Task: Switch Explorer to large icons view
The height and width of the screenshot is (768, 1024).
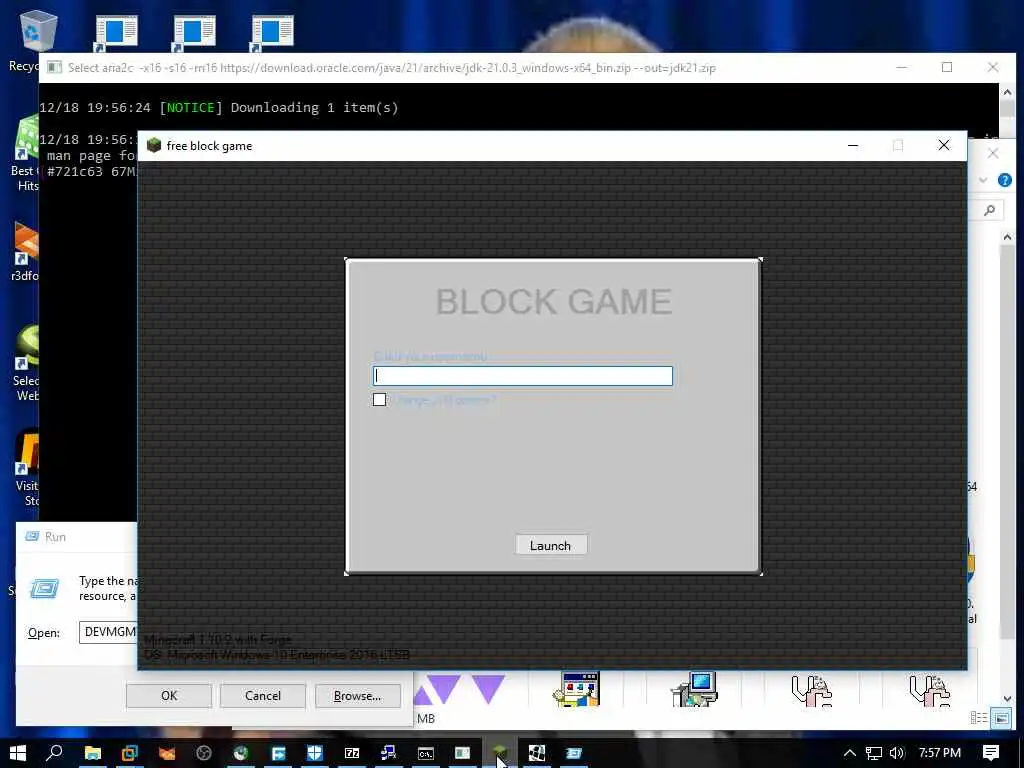Action: pyautogui.click(x=1001, y=718)
